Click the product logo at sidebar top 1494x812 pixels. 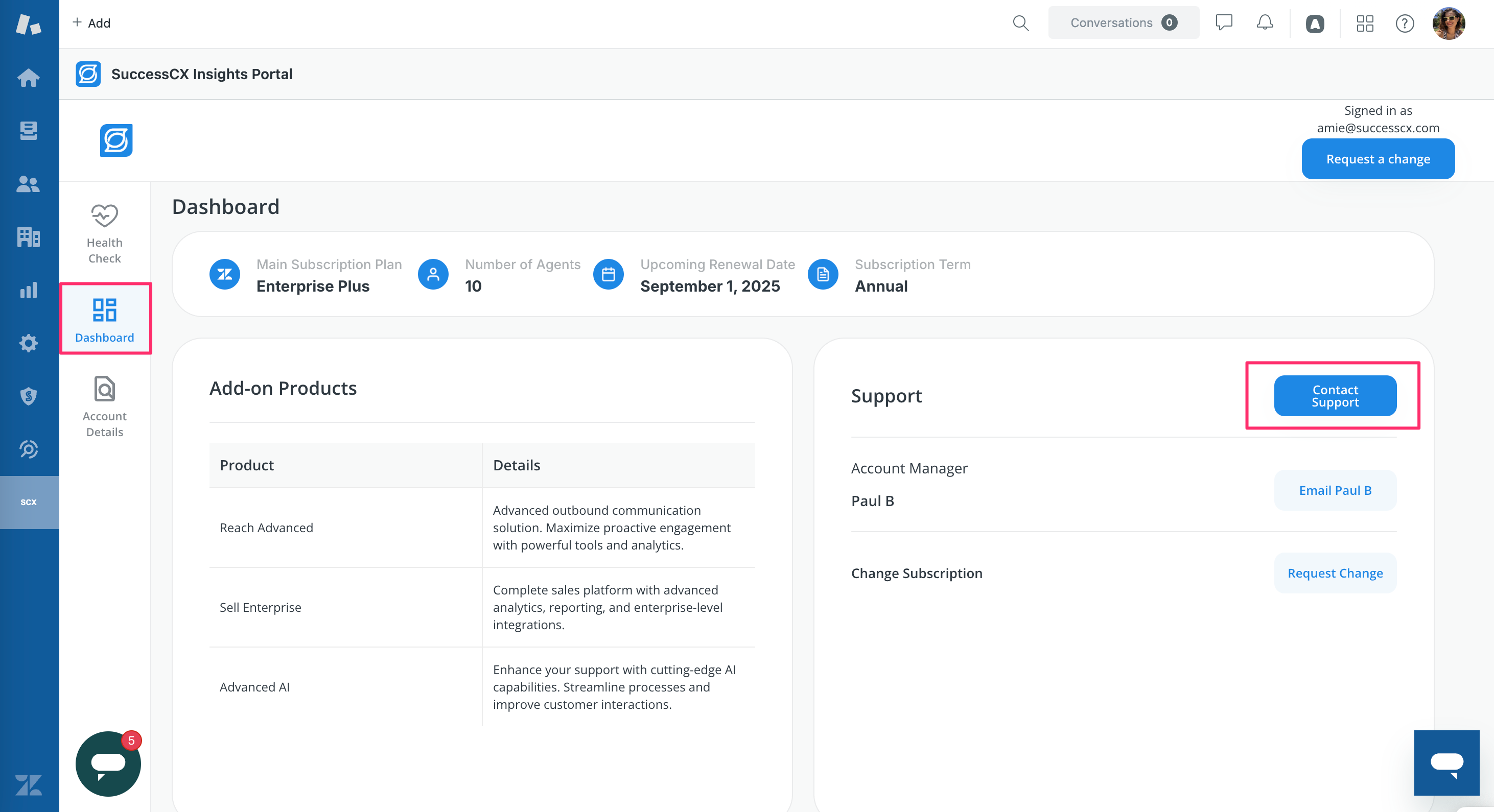tap(29, 25)
